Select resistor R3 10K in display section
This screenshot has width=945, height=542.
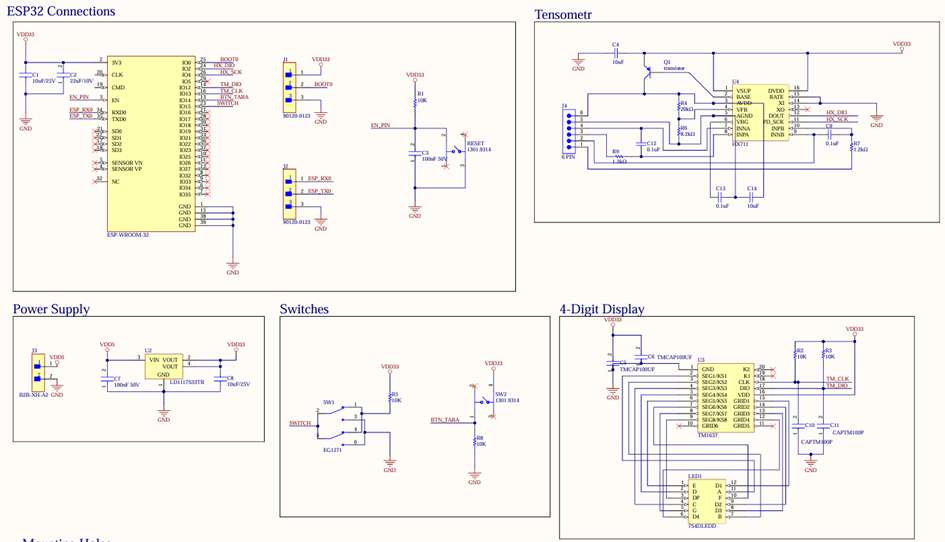coord(824,353)
